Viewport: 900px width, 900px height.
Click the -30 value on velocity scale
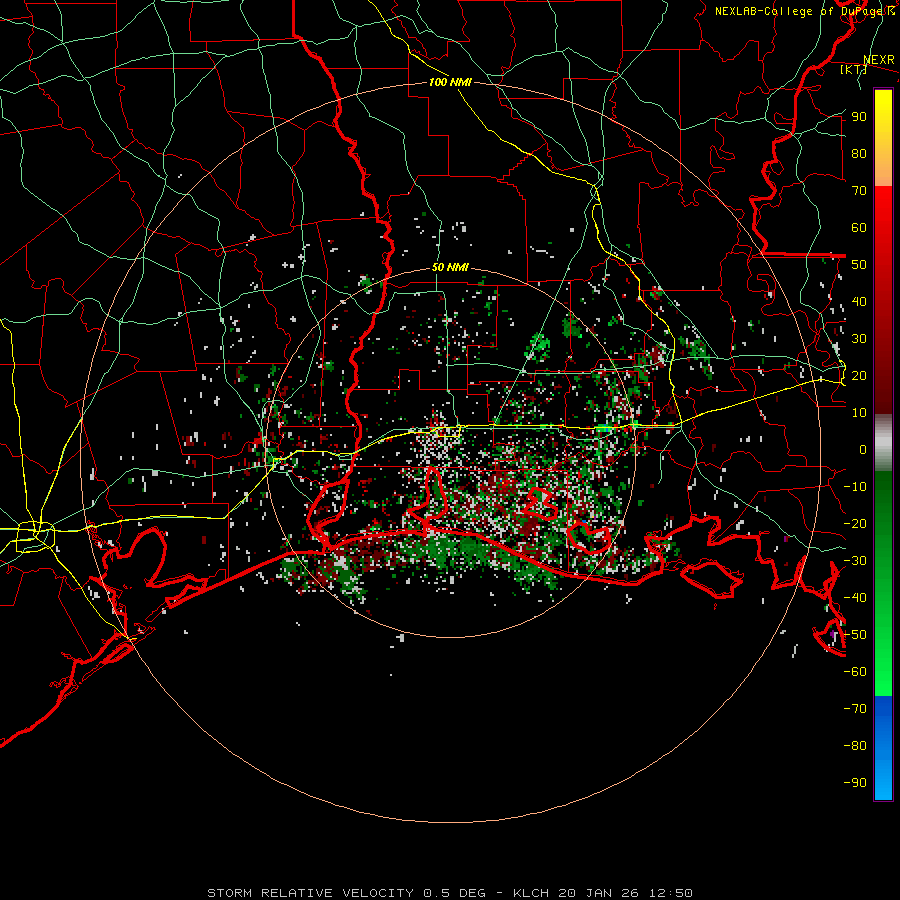pyautogui.click(x=855, y=561)
